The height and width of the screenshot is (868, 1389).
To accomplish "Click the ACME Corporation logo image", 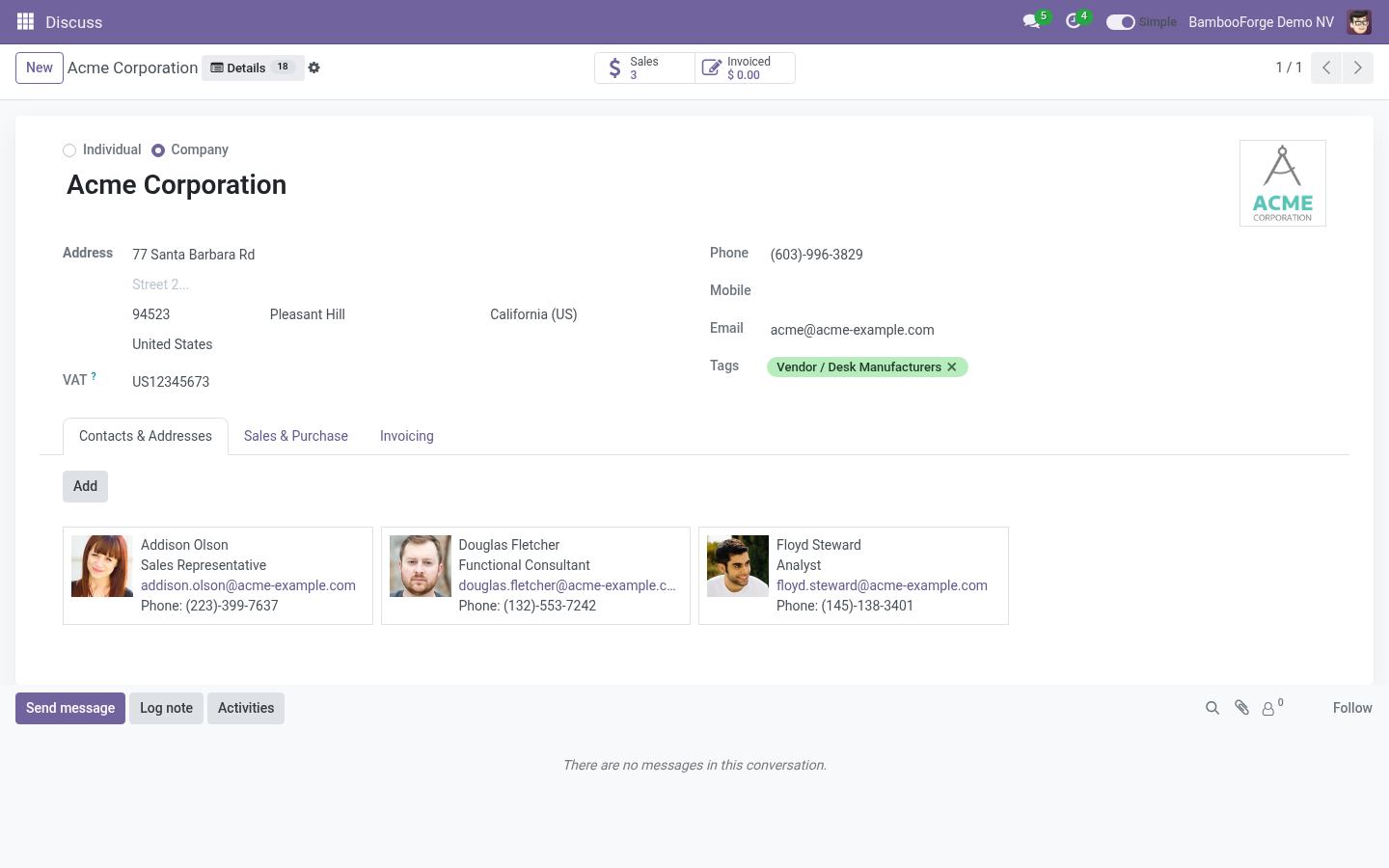I will click(x=1283, y=183).
